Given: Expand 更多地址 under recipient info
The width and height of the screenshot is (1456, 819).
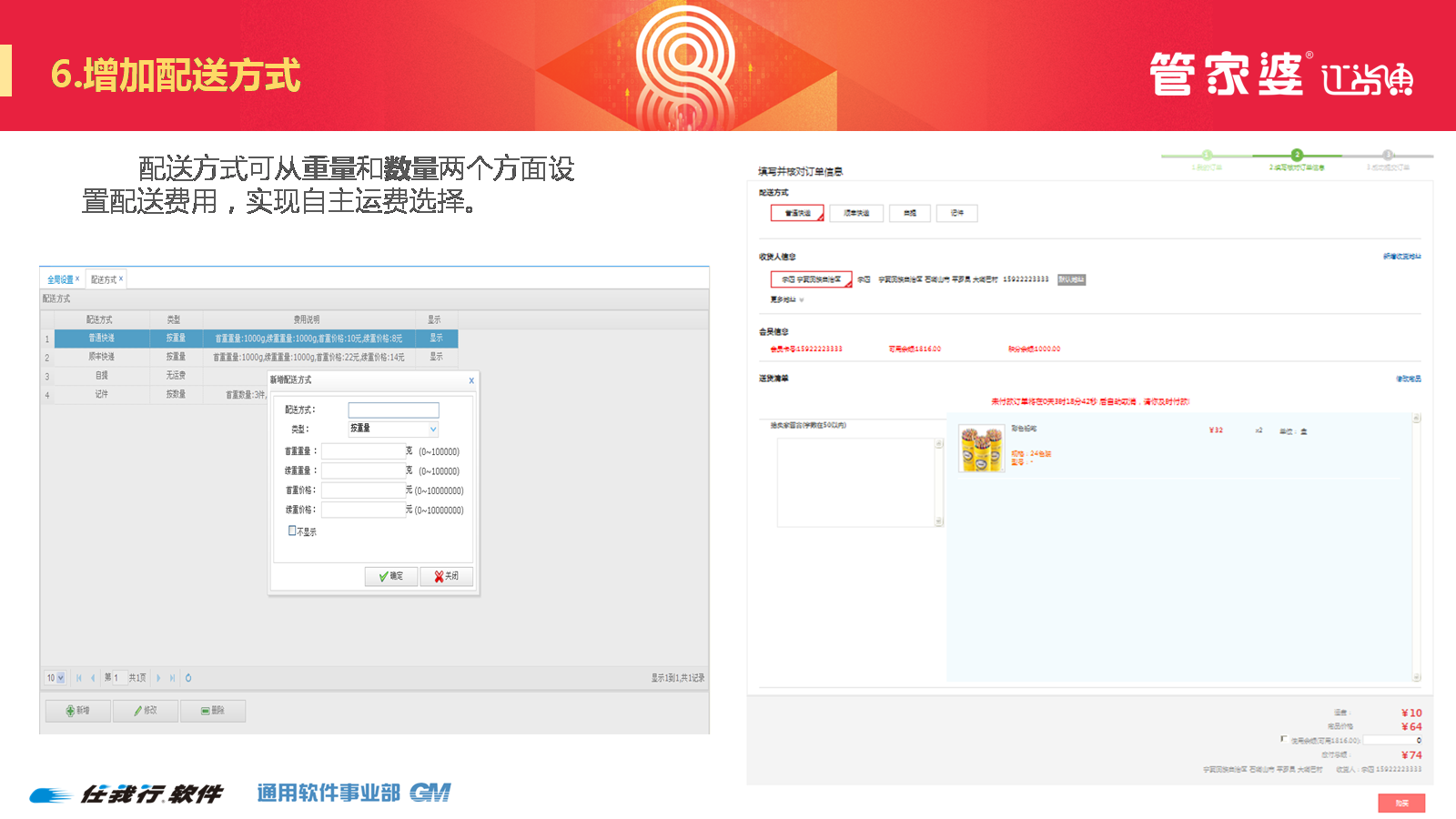Looking at the screenshot, I should tap(786, 299).
